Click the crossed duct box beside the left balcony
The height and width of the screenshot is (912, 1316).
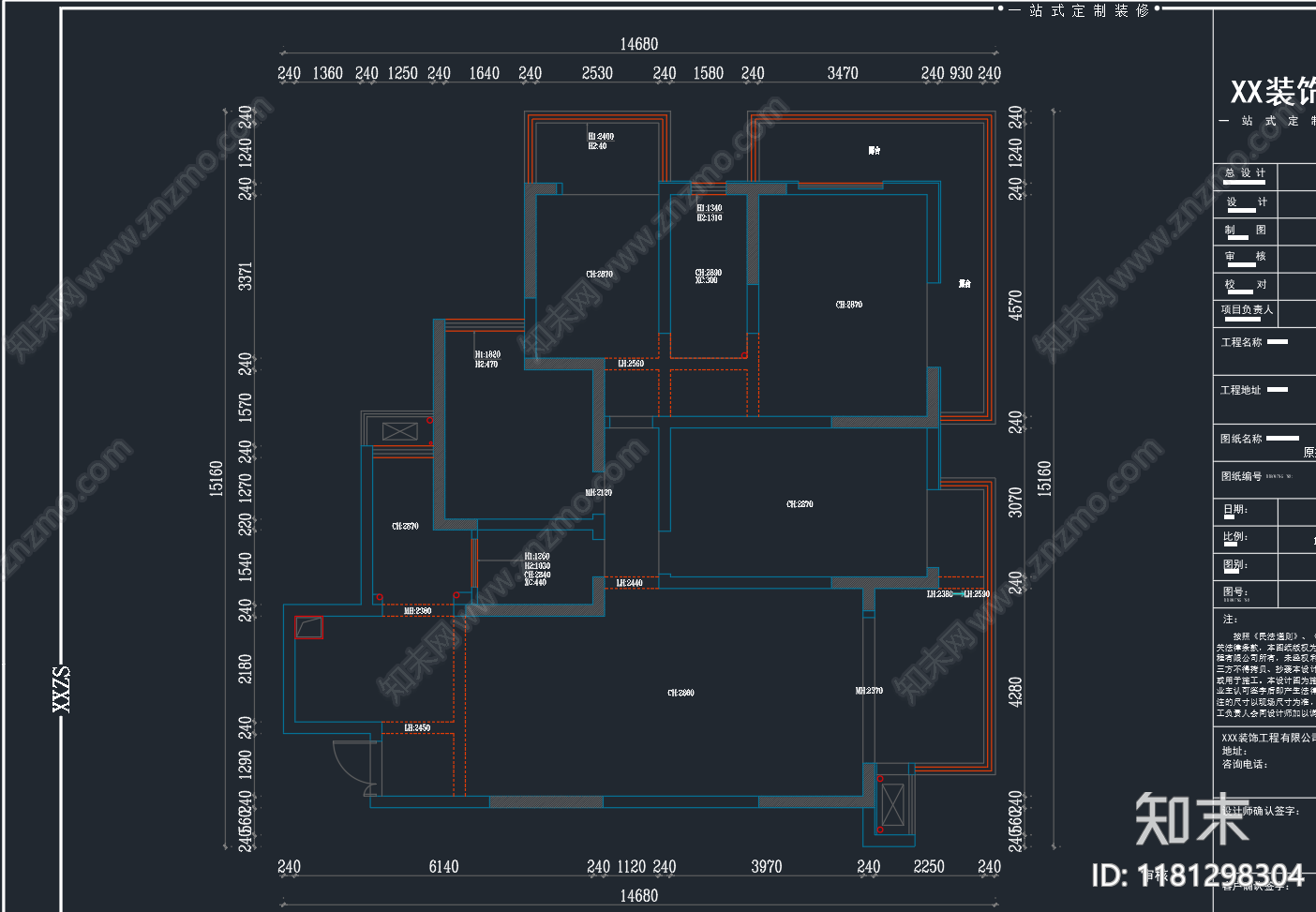399,431
